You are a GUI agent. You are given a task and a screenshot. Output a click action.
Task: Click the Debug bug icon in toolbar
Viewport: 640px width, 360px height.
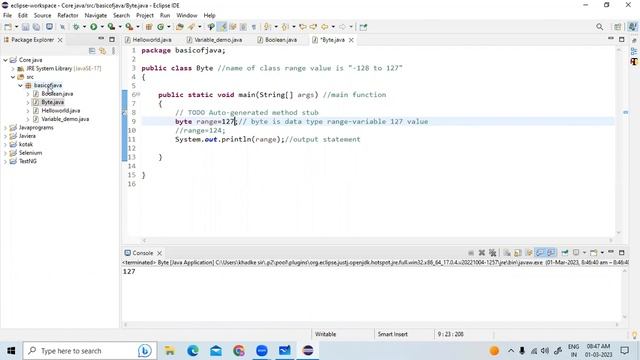pyautogui.click(x=76, y=27)
